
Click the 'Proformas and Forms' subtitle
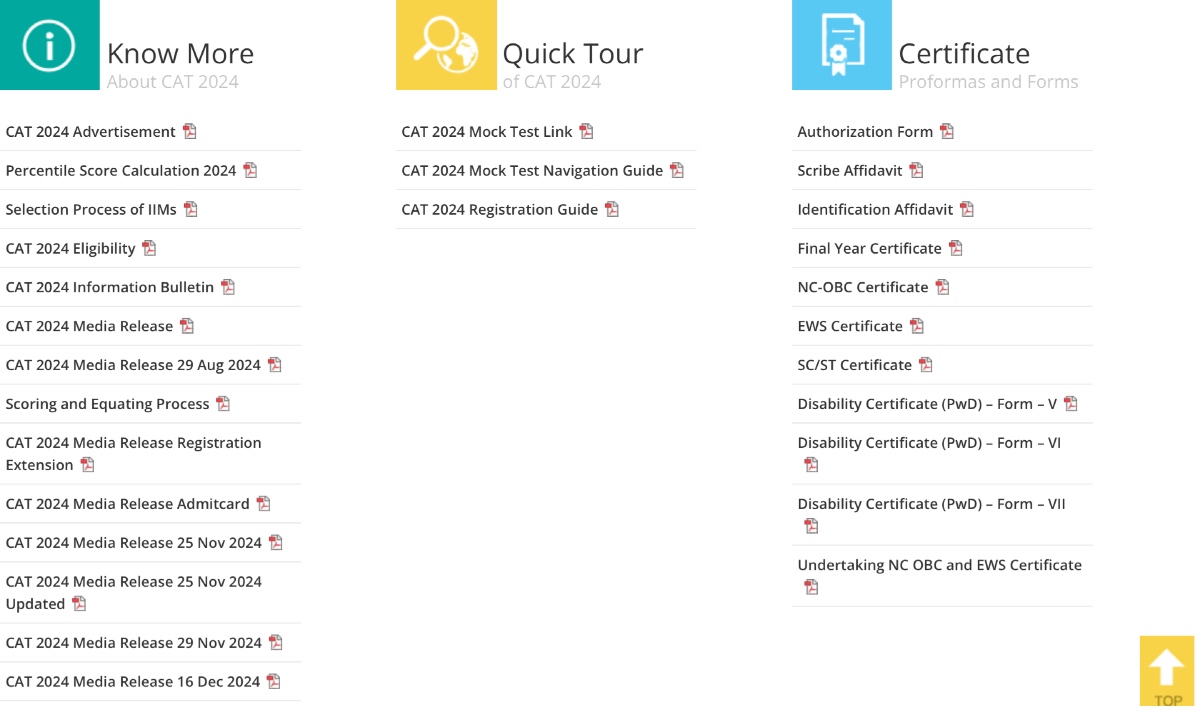[989, 82]
